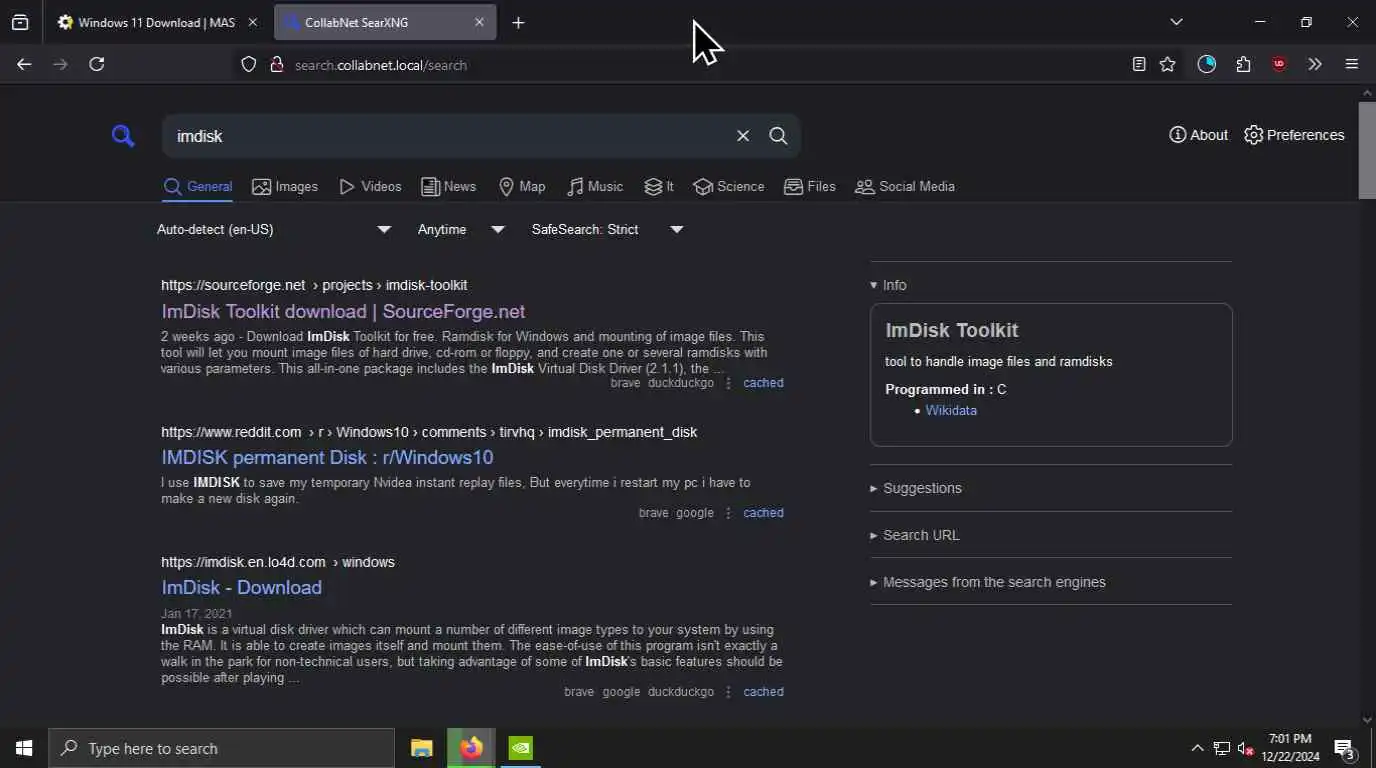Select the Videos category tab
Image resolution: width=1376 pixels, height=768 pixels.
coord(370,187)
